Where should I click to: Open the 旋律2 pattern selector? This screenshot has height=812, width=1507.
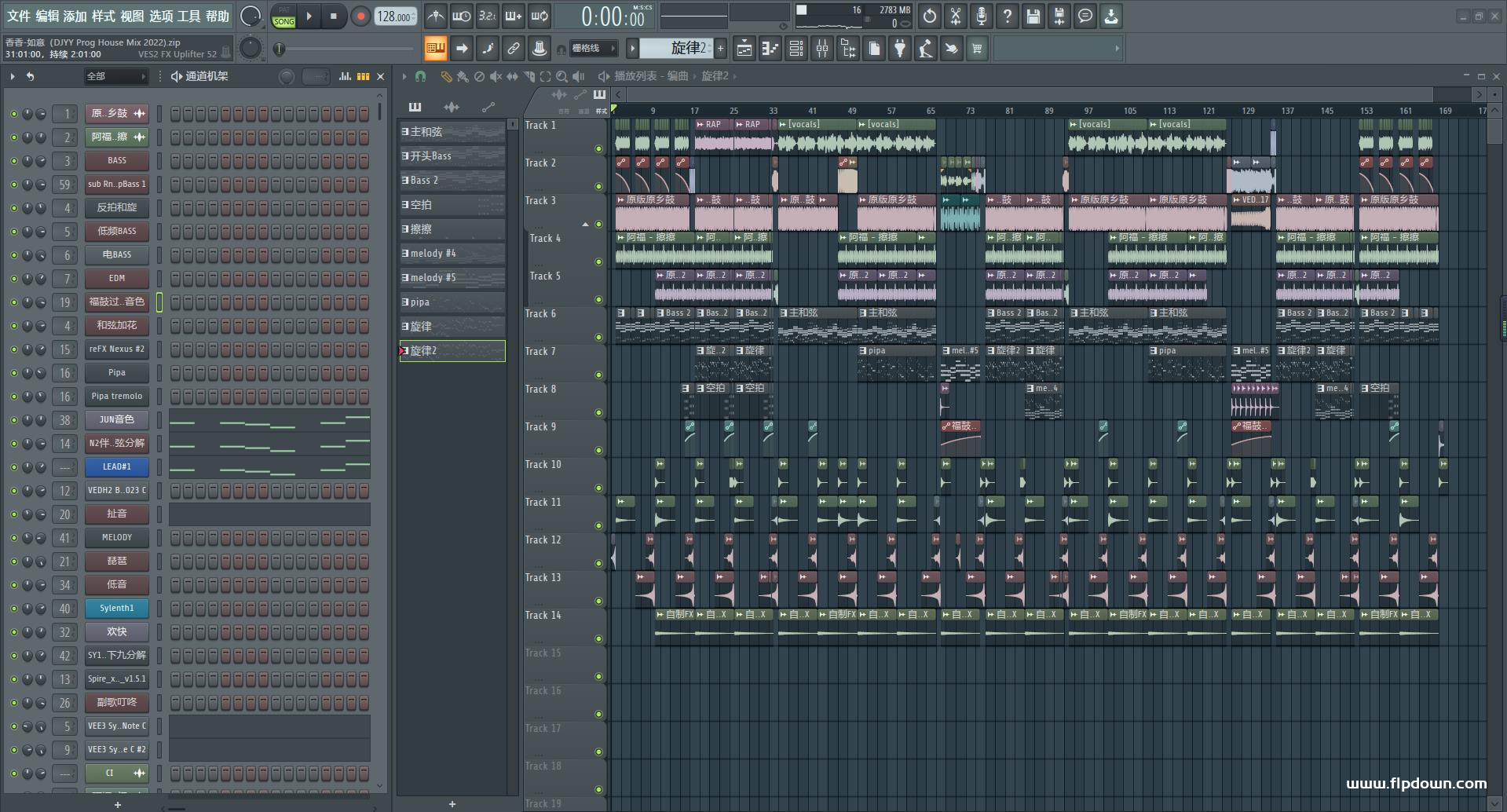point(676,49)
